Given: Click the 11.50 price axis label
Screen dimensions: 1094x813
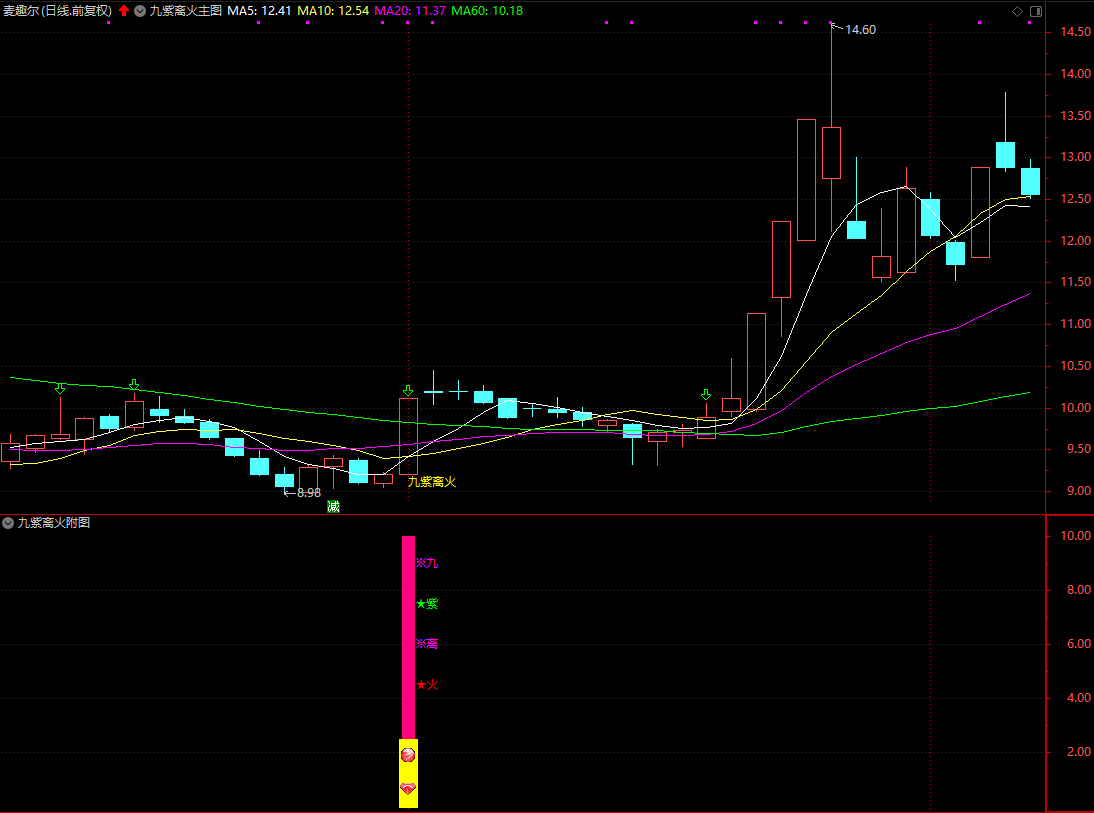Looking at the screenshot, I should tap(1075, 282).
